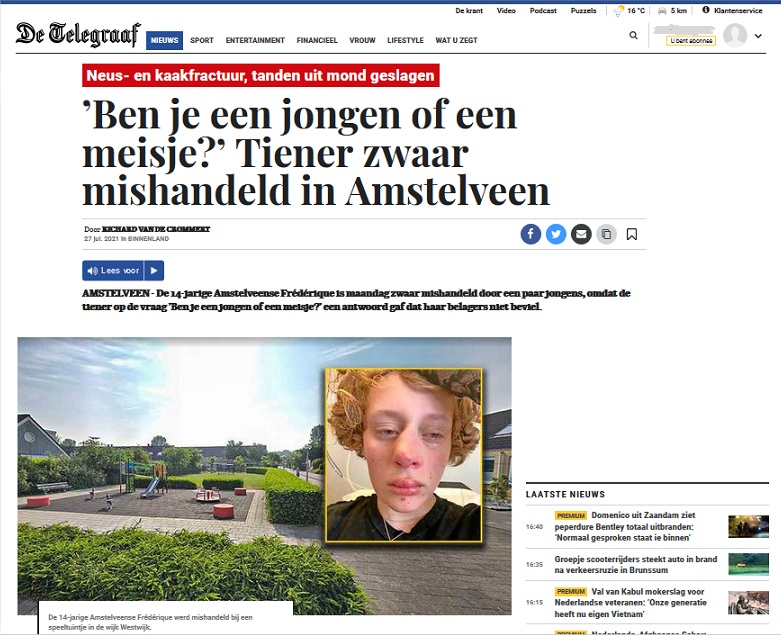This screenshot has height=636, width=781.
Task: Open De krant link
Action: pos(469,10)
